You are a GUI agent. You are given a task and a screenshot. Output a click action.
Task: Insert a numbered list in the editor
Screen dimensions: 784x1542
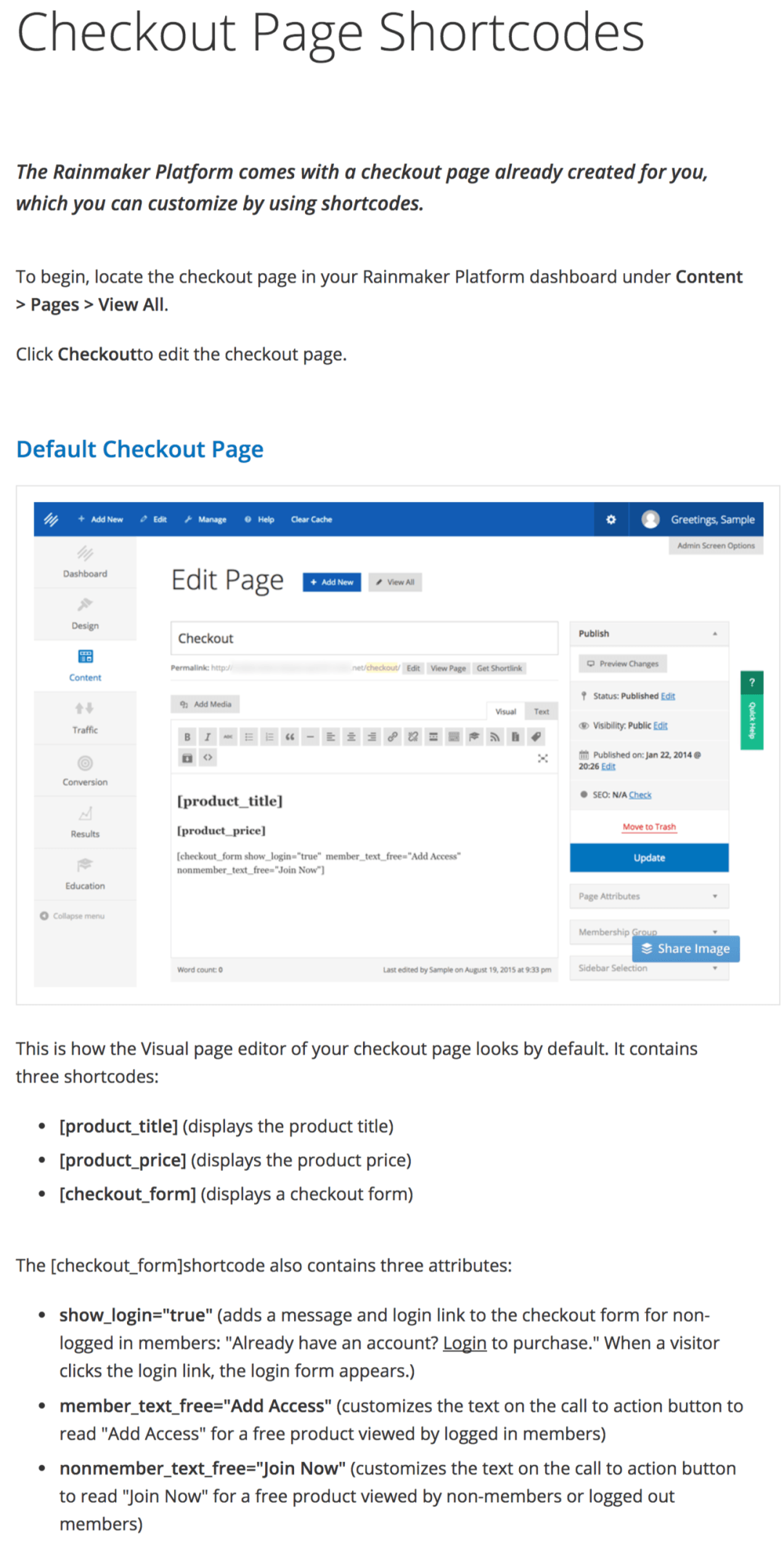(269, 736)
